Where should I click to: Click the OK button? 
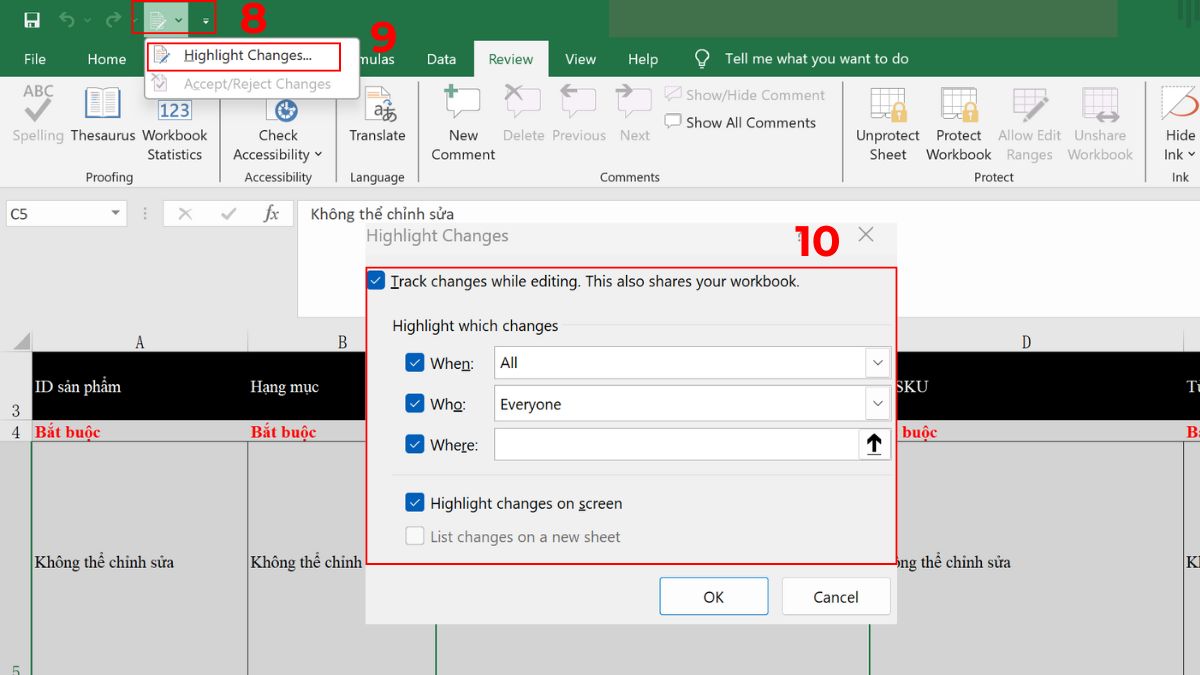point(713,596)
